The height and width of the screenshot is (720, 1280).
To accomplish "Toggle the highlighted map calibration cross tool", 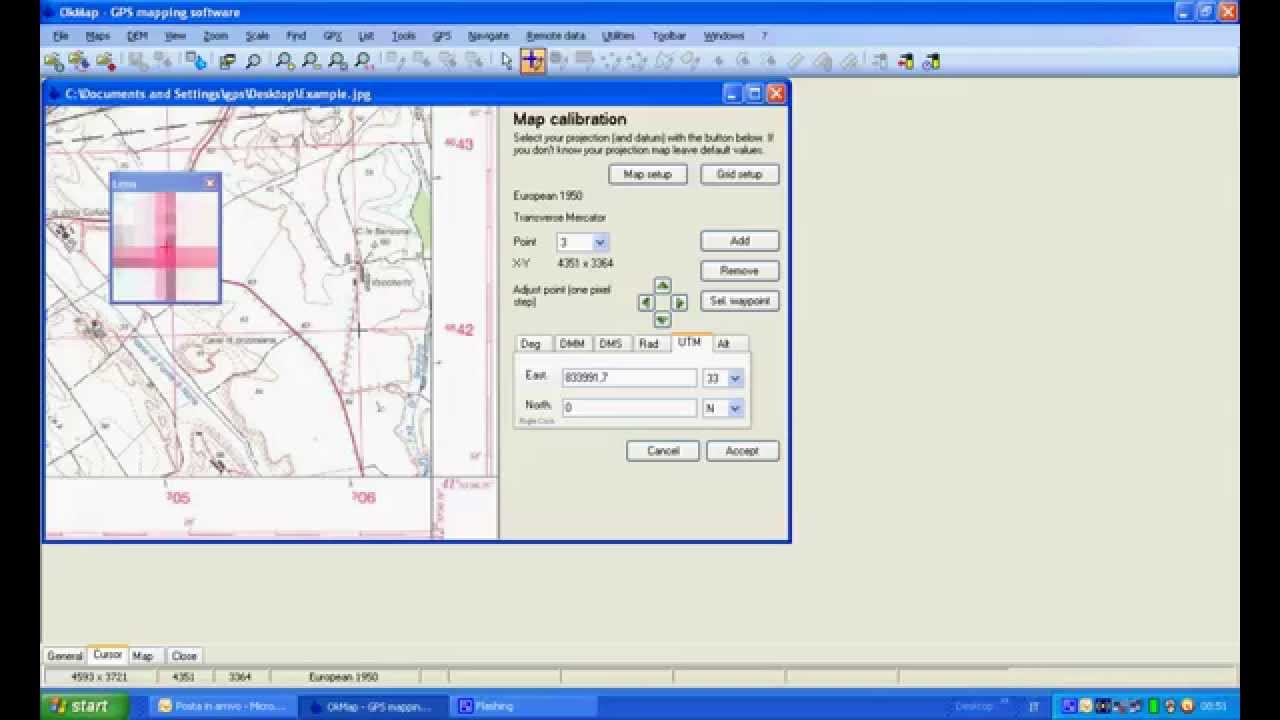I will coord(532,62).
